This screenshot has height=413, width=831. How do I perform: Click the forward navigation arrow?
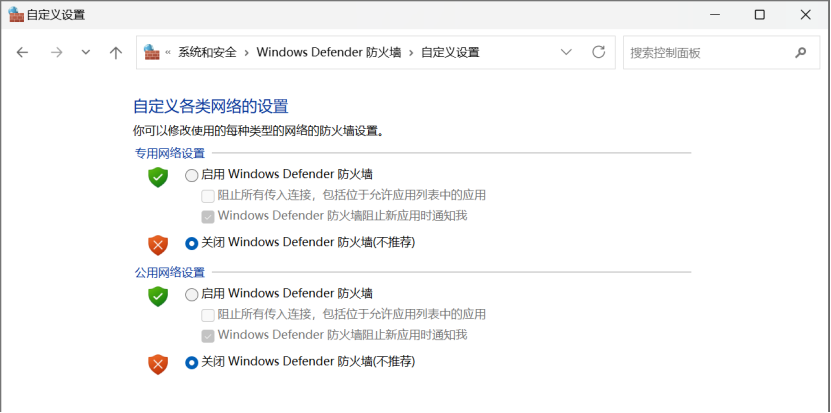tap(56, 52)
